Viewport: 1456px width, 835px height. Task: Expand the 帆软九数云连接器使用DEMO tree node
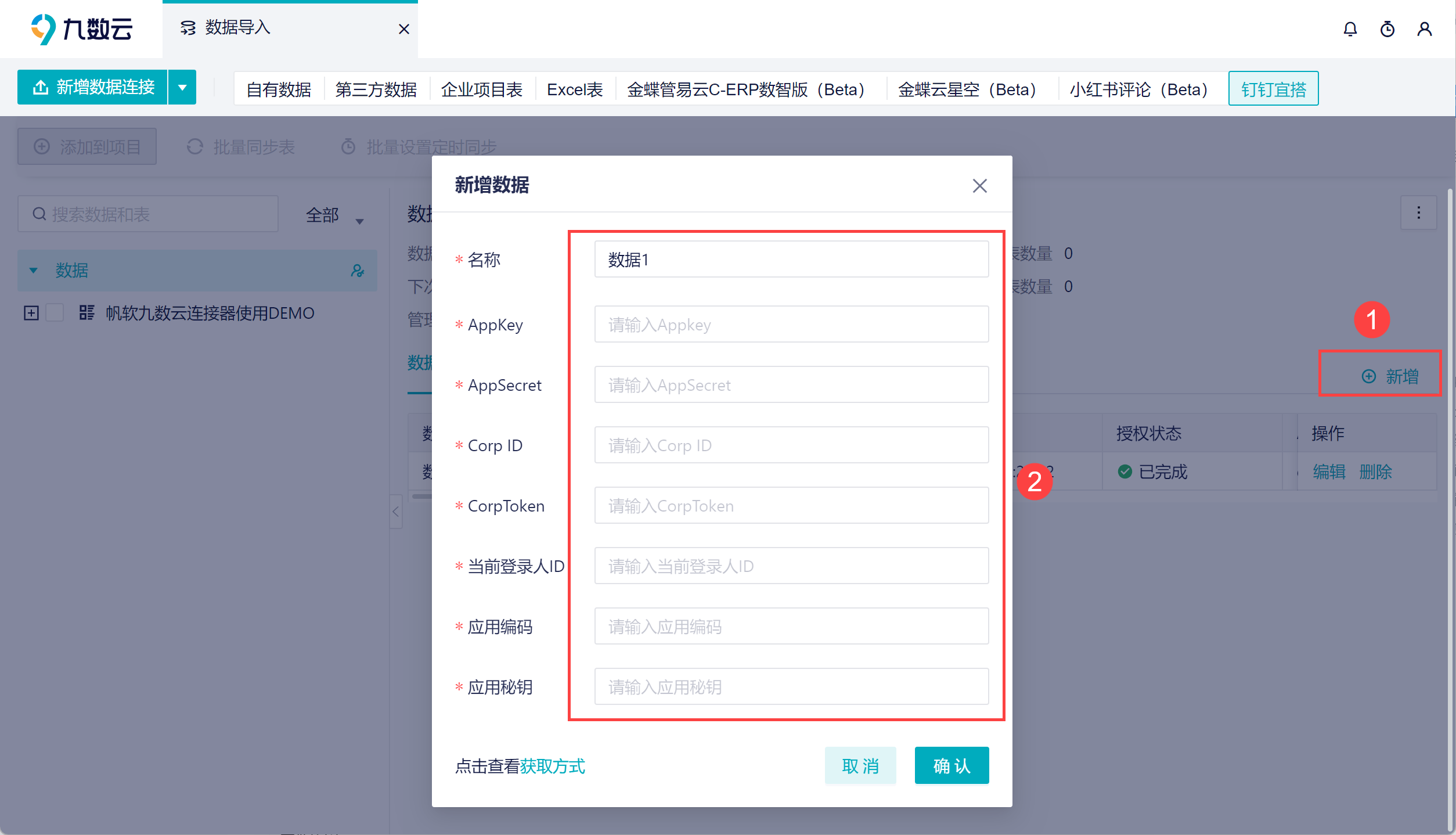point(31,313)
